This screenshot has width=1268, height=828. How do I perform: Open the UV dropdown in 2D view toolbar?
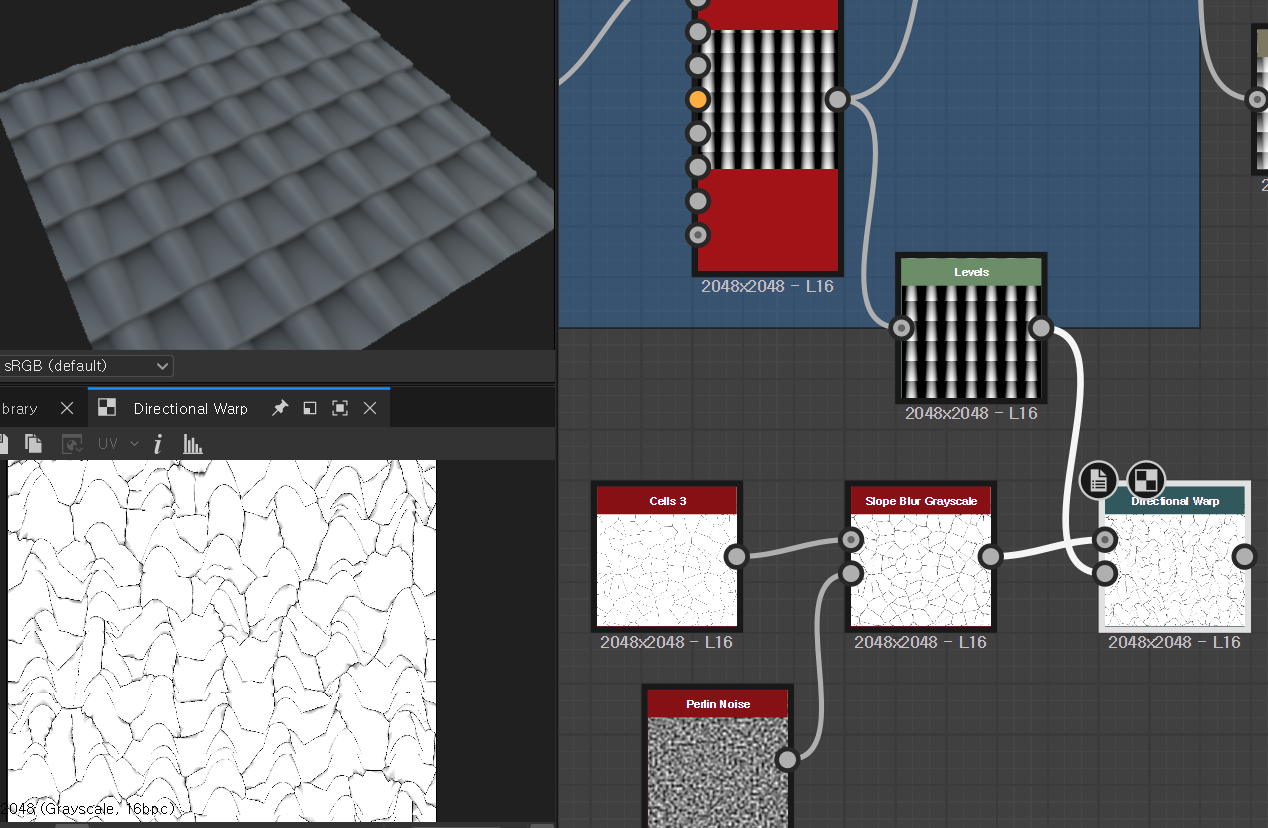[x=118, y=444]
